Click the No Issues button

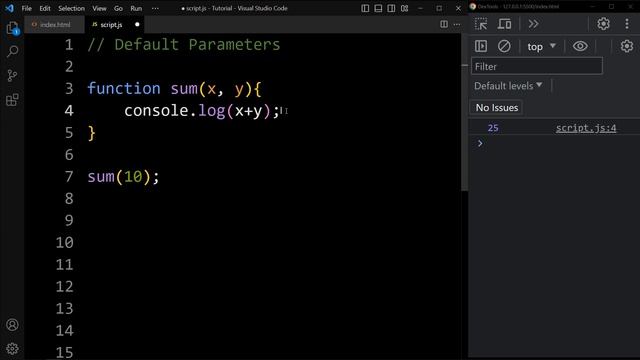click(496, 107)
